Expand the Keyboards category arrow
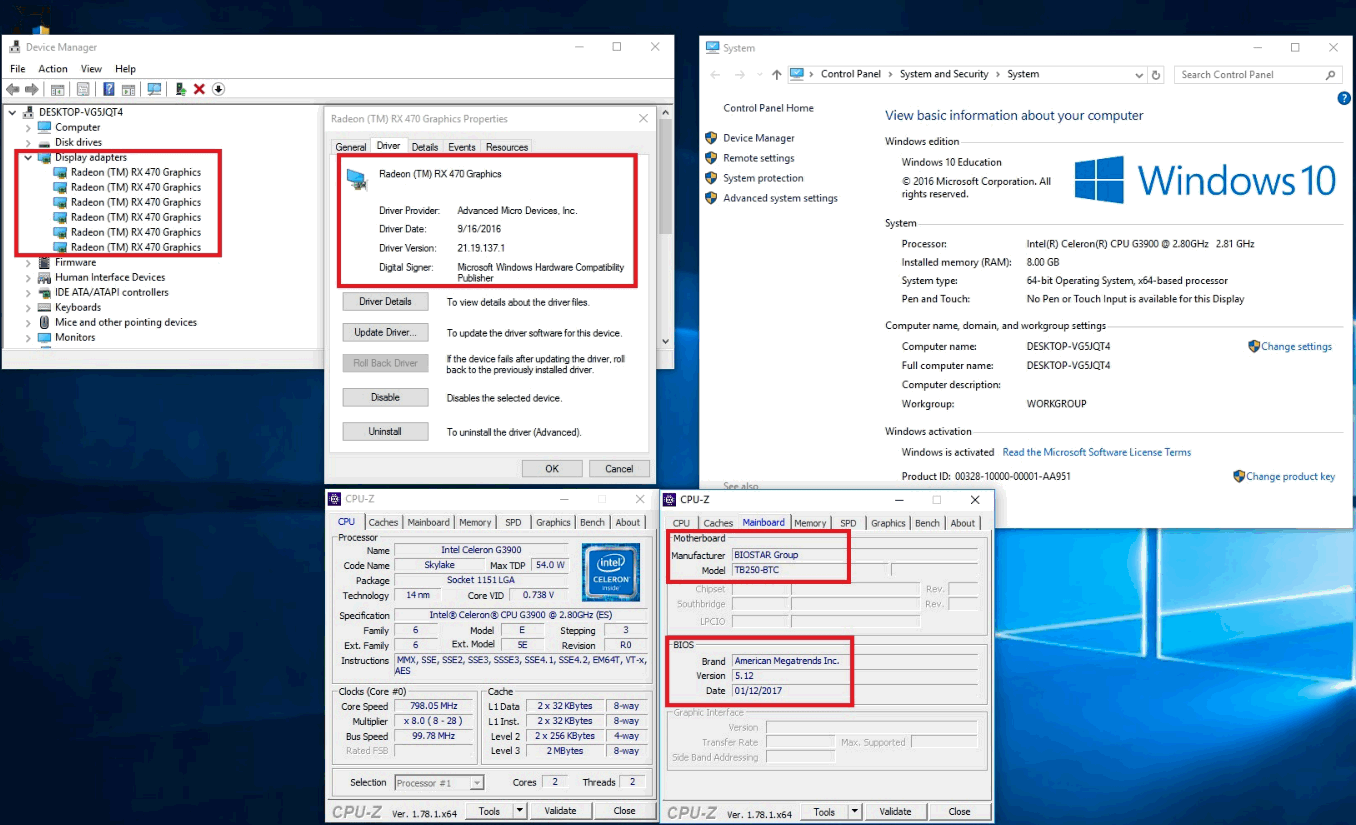1356x825 pixels. (28, 307)
